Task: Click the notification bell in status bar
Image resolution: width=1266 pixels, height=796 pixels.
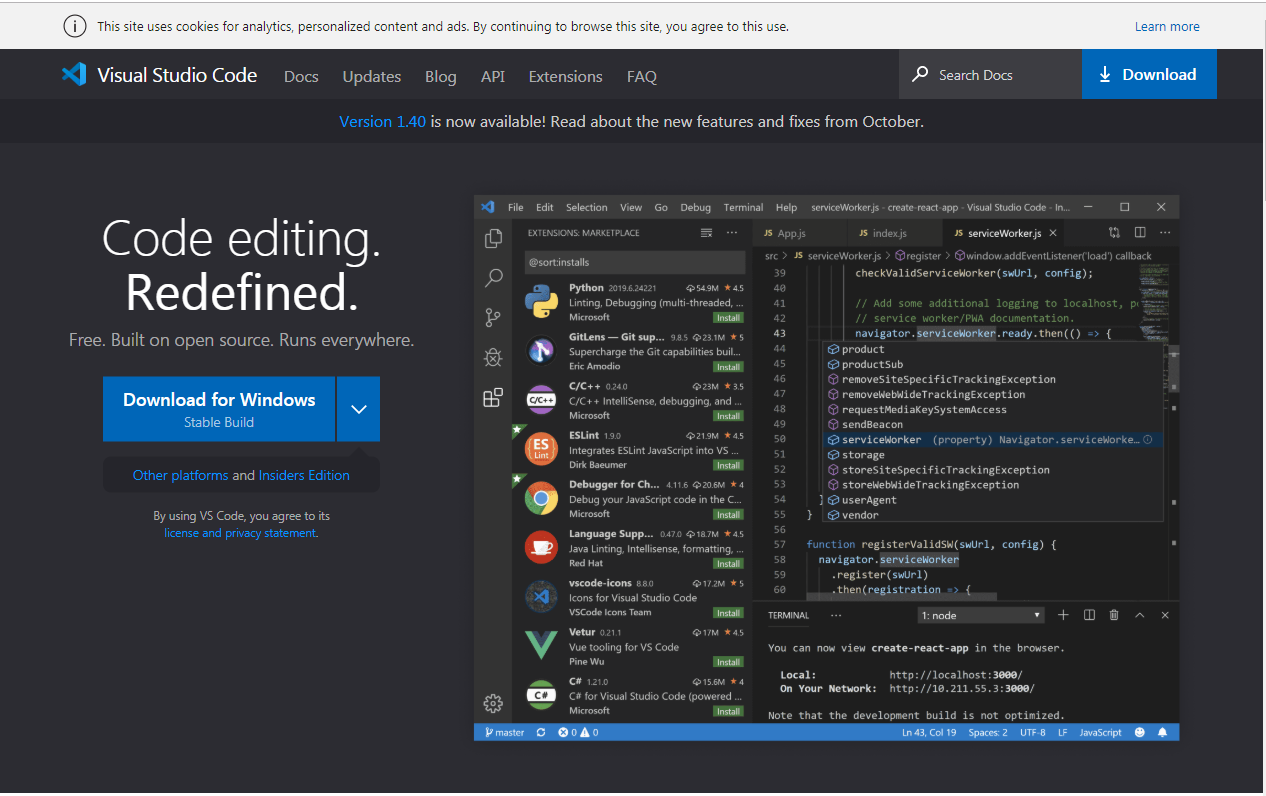Action: [x=1162, y=732]
